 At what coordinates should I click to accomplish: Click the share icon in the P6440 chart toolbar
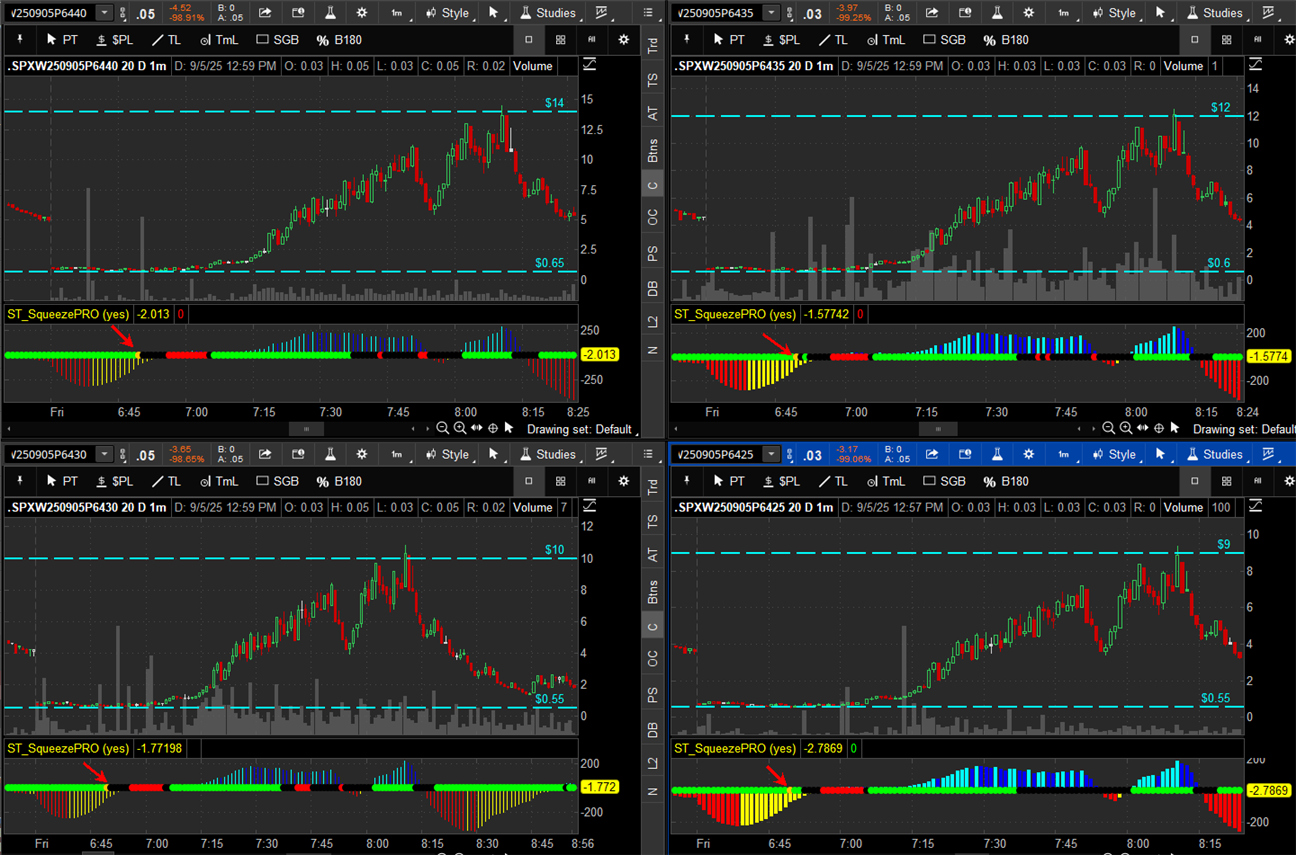265,13
